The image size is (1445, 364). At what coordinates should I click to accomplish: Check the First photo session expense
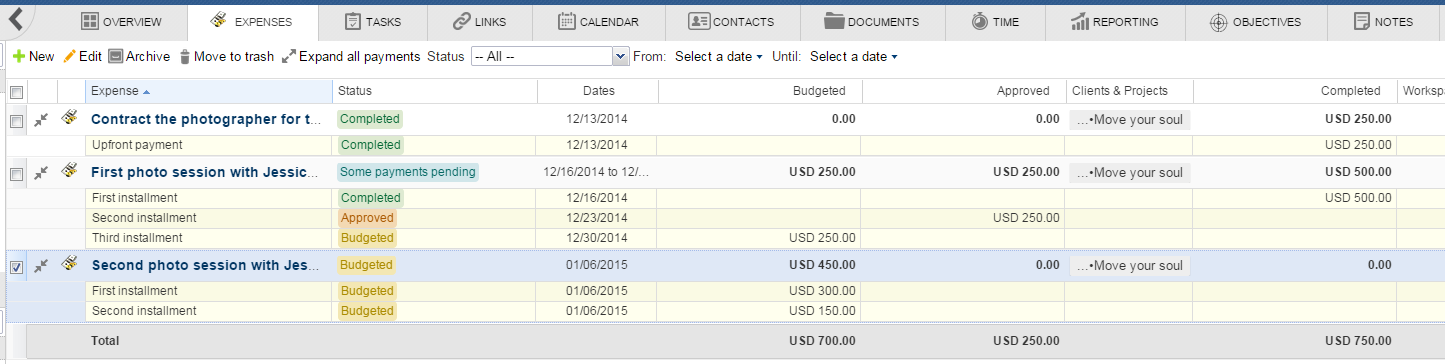(16, 174)
